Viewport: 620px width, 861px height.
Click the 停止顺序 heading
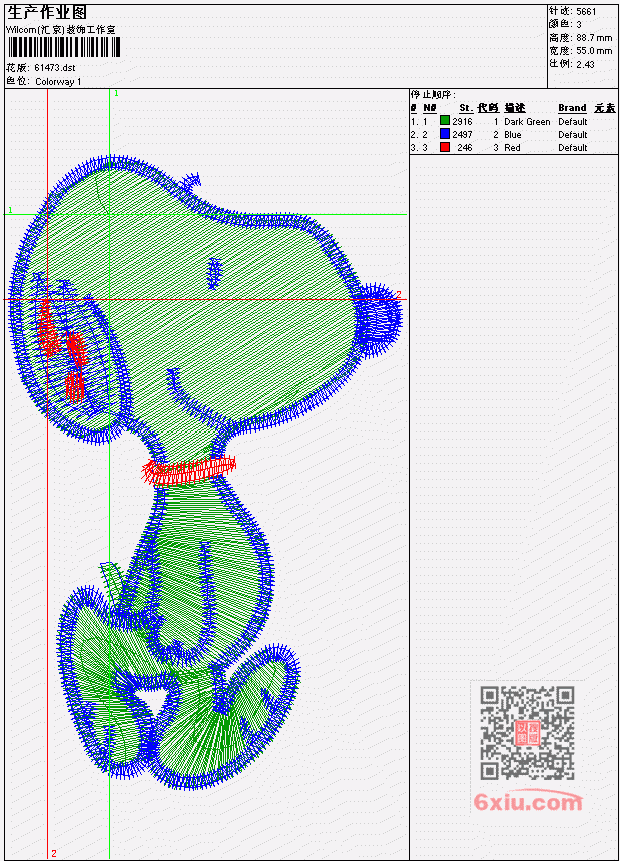pyautogui.click(x=433, y=94)
